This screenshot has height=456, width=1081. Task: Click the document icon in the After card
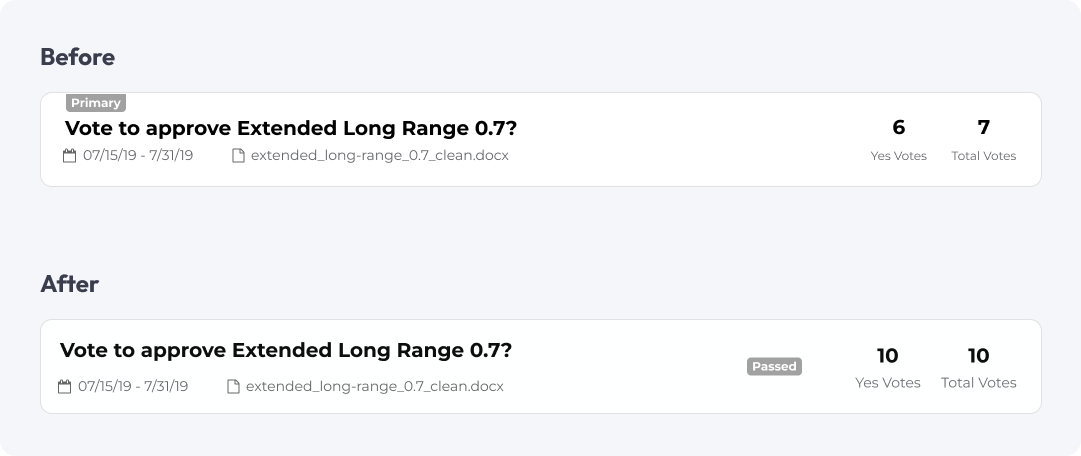click(x=234, y=386)
